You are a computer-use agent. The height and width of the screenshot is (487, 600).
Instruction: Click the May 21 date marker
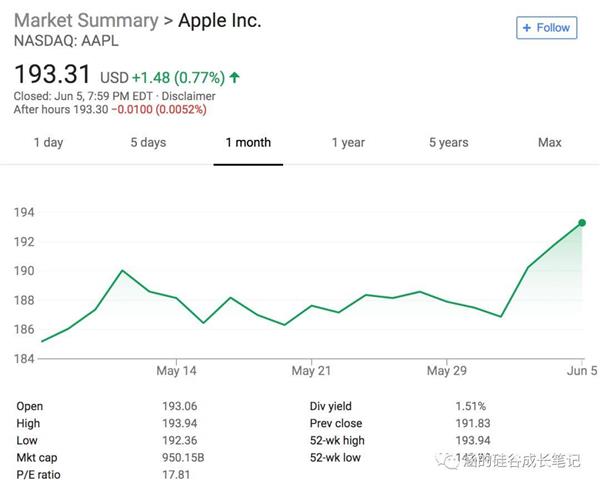point(312,370)
